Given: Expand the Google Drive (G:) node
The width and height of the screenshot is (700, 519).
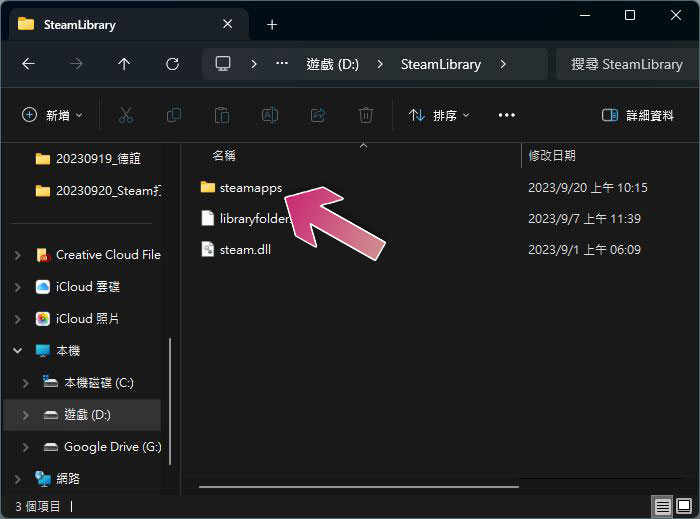Looking at the screenshot, I should 25,447.
